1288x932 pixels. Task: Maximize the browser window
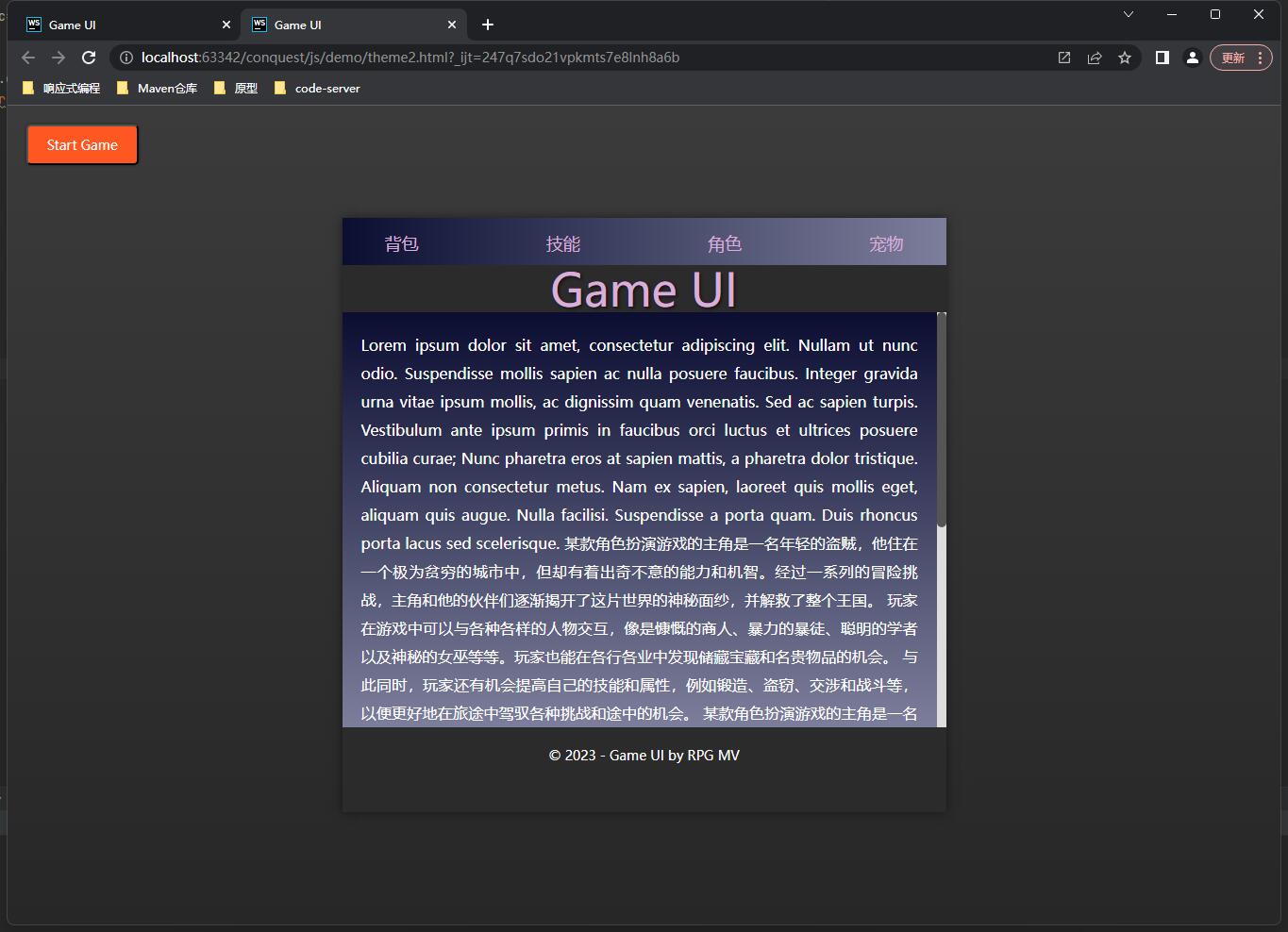[x=1215, y=14]
